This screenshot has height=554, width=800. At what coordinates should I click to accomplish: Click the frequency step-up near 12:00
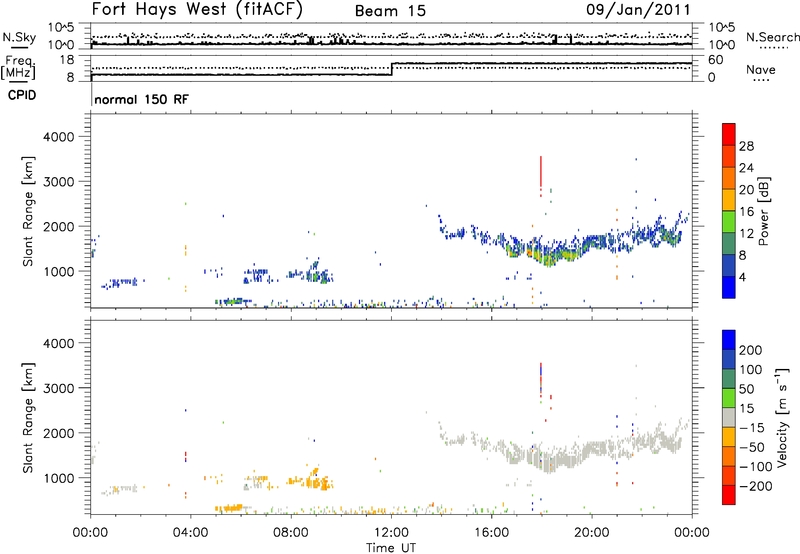[x=392, y=69]
